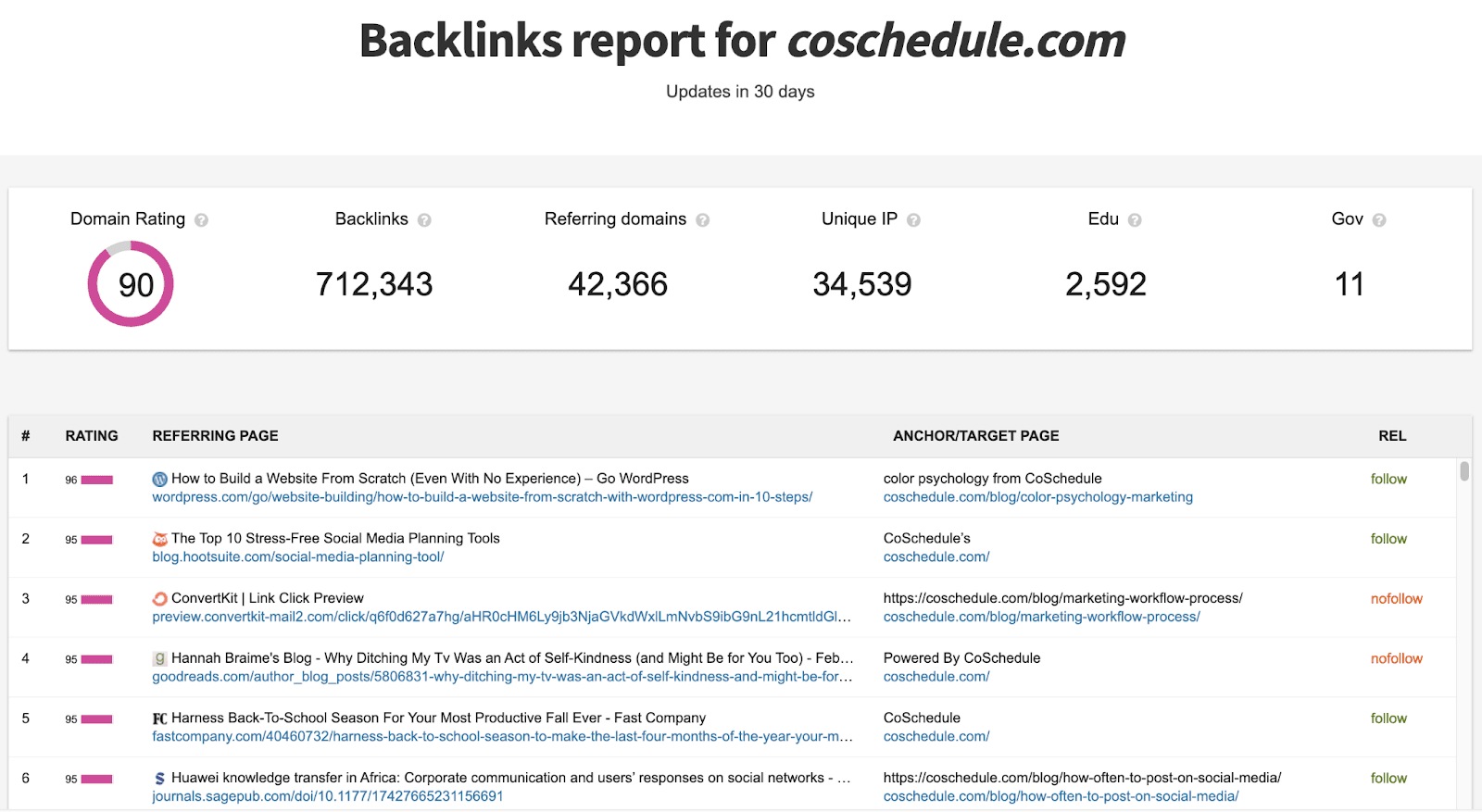The image size is (1482, 812).
Task: Click the Hootsuite owl icon in row 2
Action: pos(158,538)
